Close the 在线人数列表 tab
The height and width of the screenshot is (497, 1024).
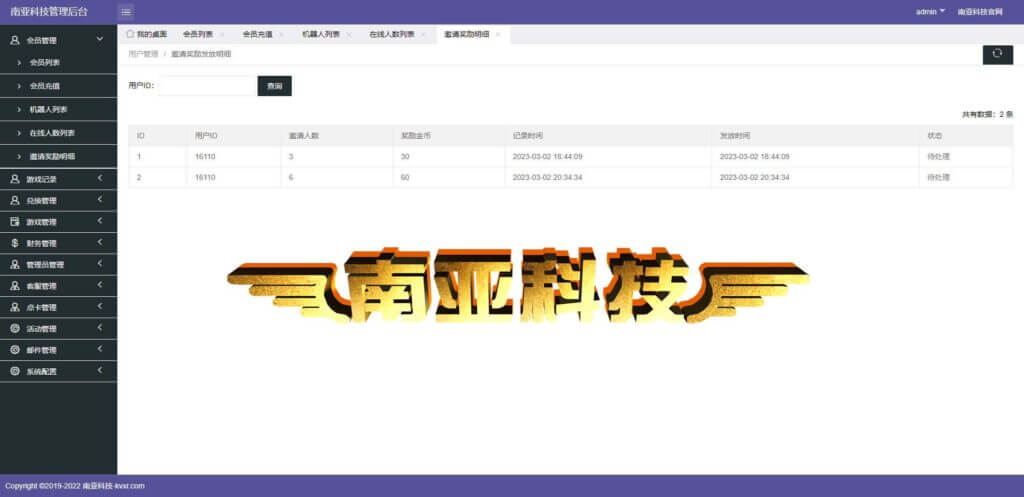423,35
